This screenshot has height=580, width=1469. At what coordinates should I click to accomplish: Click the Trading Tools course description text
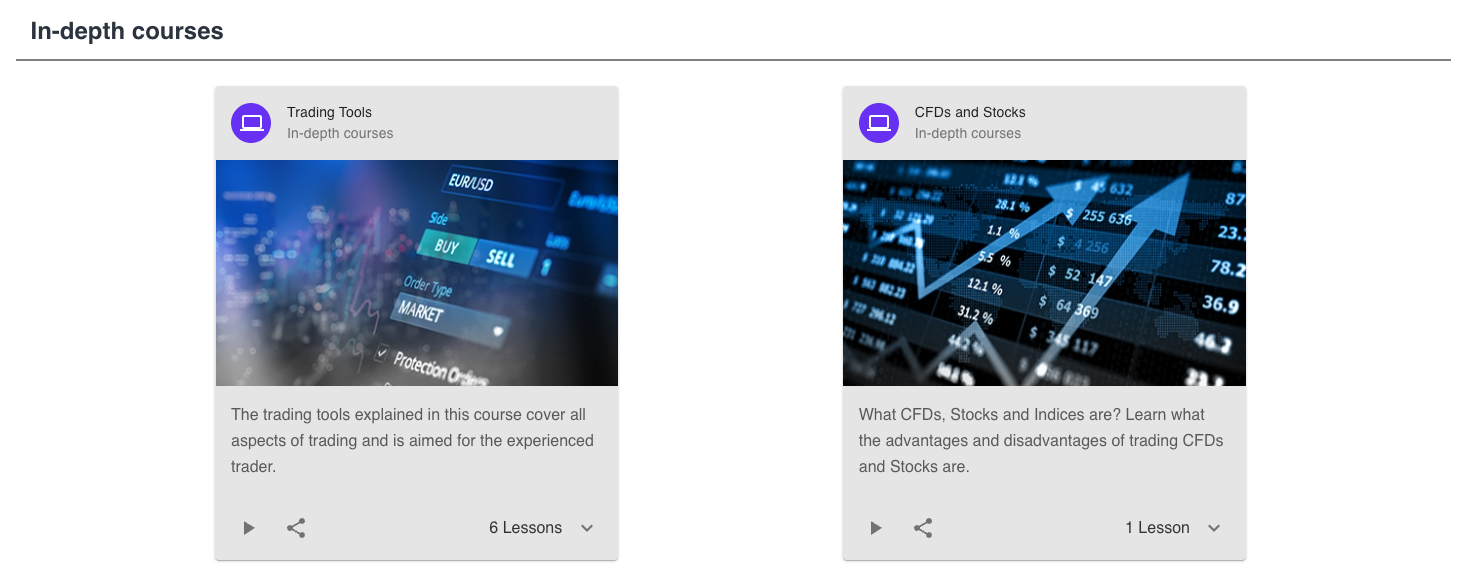pyautogui.click(x=412, y=440)
